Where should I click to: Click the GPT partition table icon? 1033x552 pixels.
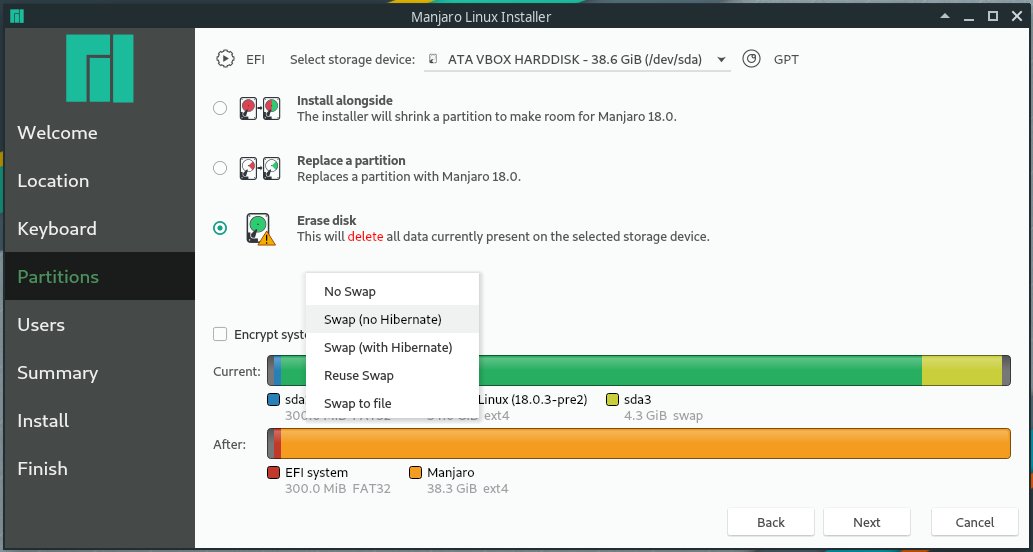752,59
